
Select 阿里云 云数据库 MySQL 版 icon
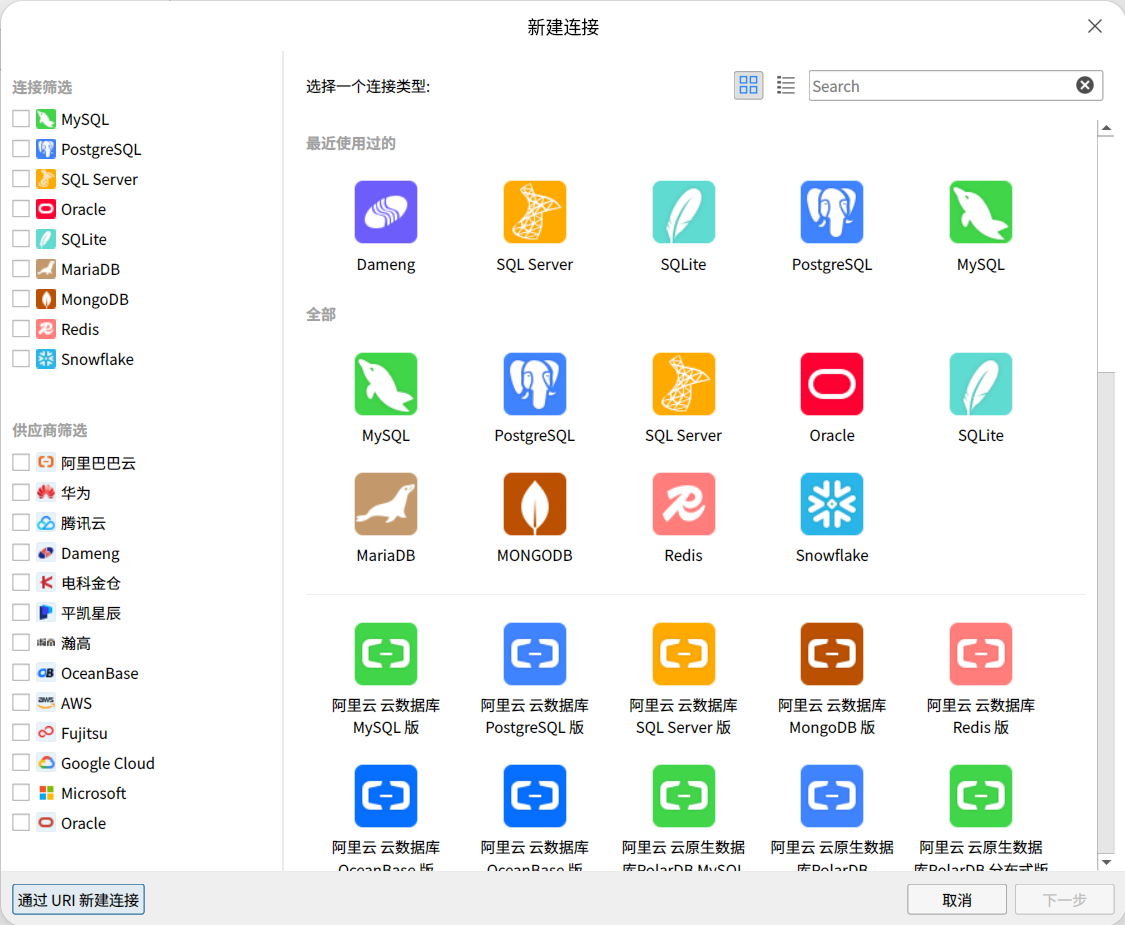[386, 654]
